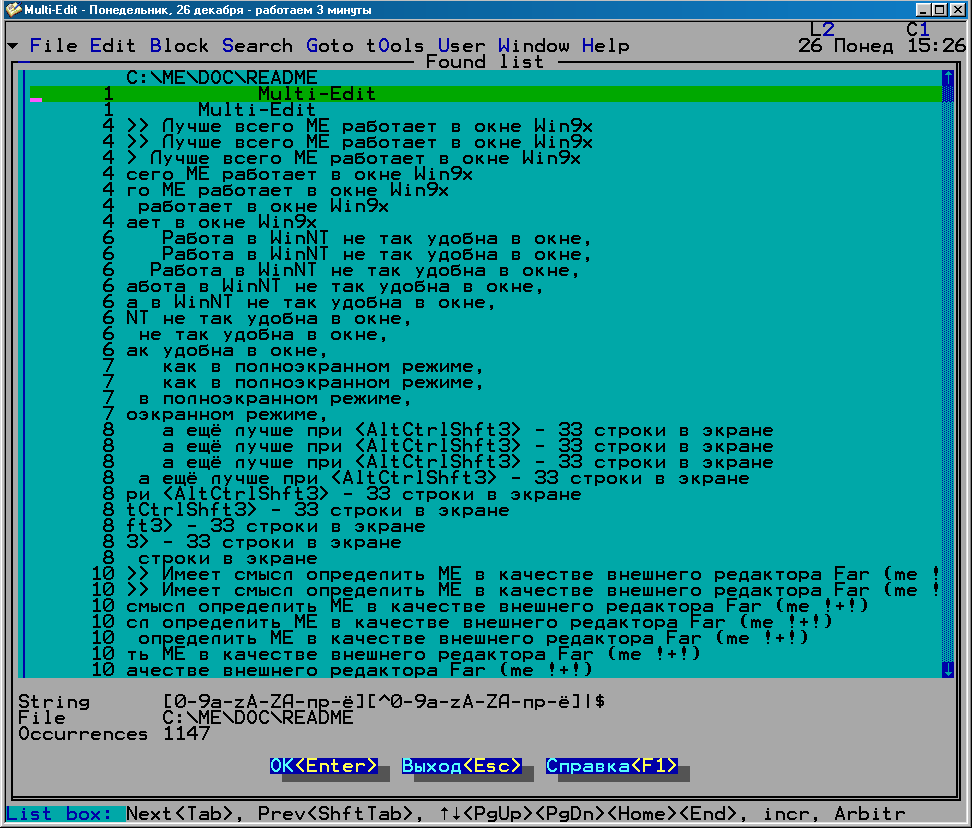Select row '10 смысл определить ME в качестве'

[x=485, y=606]
